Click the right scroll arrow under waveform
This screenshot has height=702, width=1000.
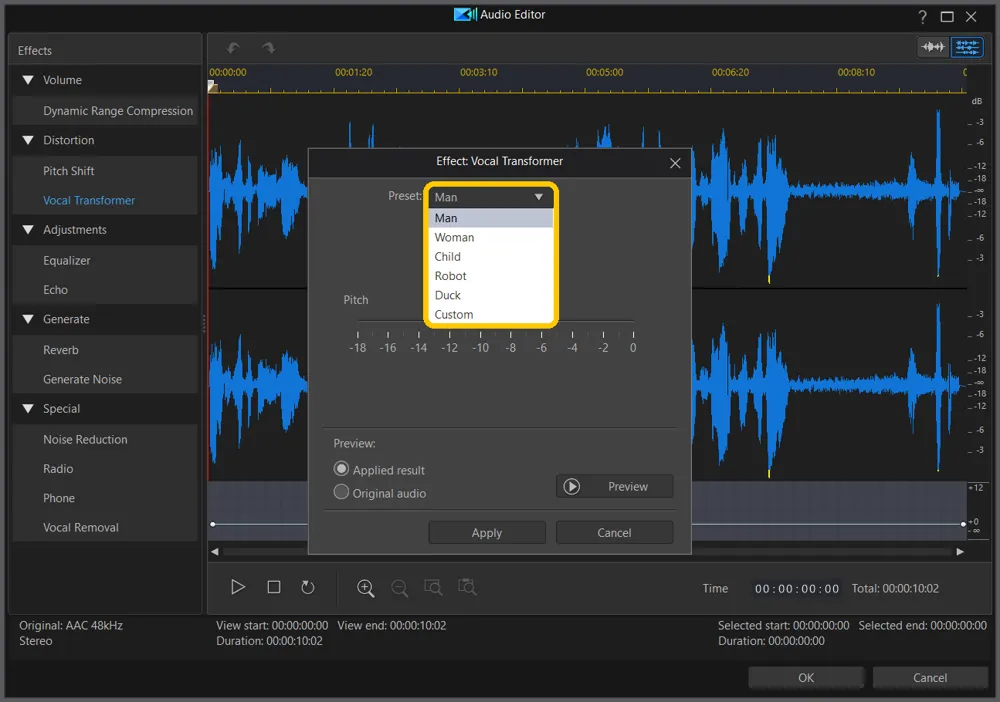960,552
